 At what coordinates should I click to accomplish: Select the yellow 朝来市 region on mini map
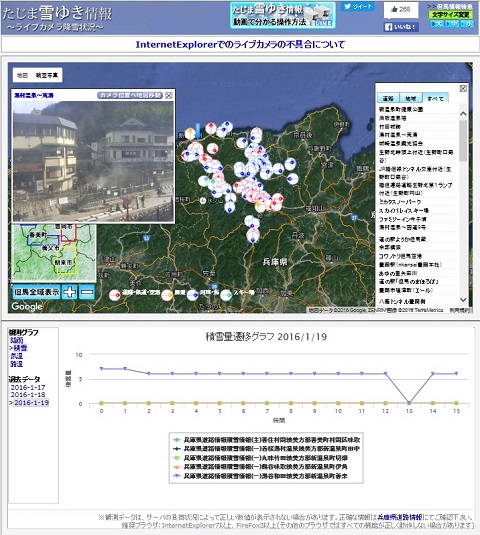(67, 260)
